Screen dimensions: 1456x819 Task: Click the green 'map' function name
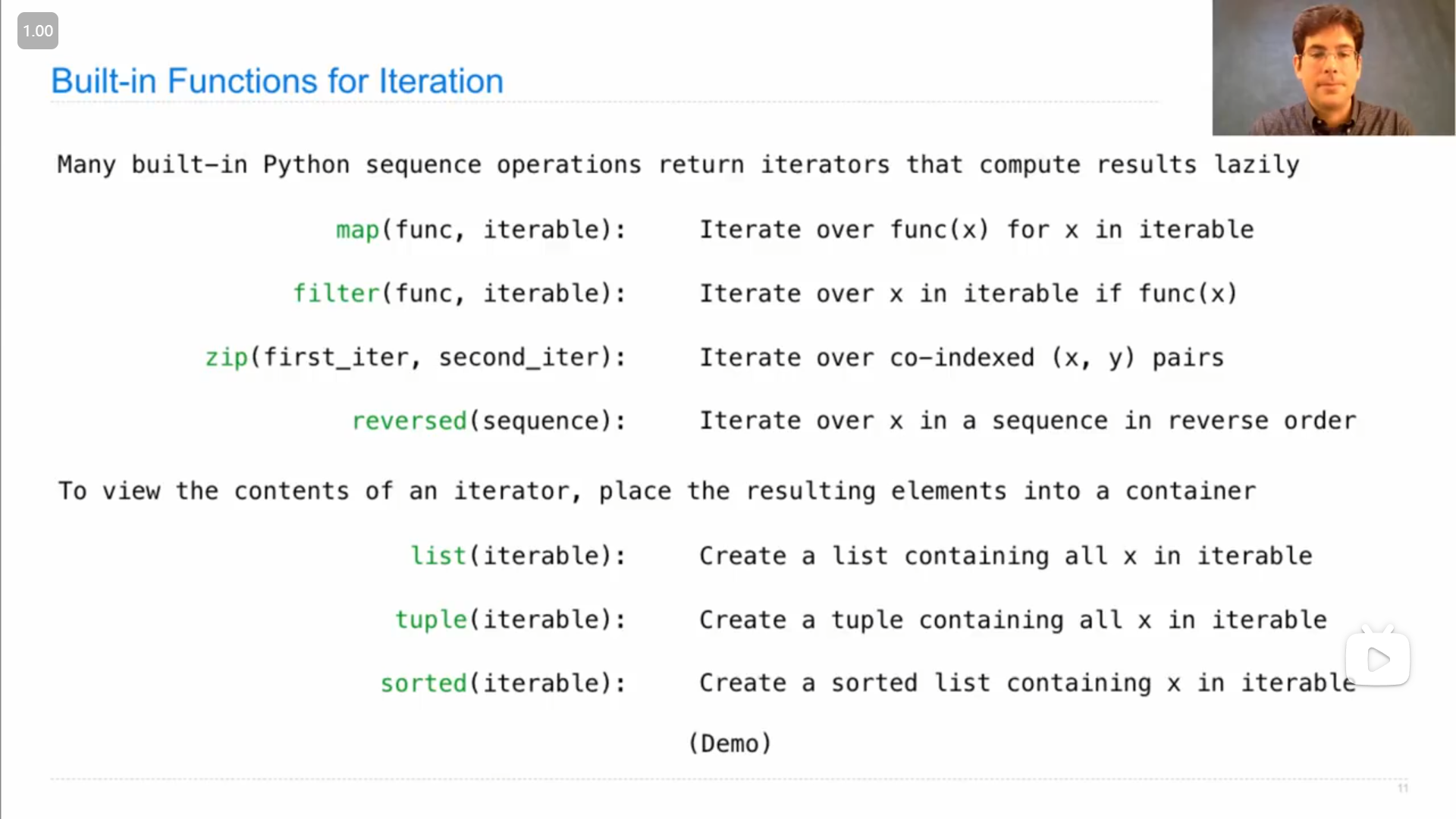pyautogui.click(x=357, y=229)
